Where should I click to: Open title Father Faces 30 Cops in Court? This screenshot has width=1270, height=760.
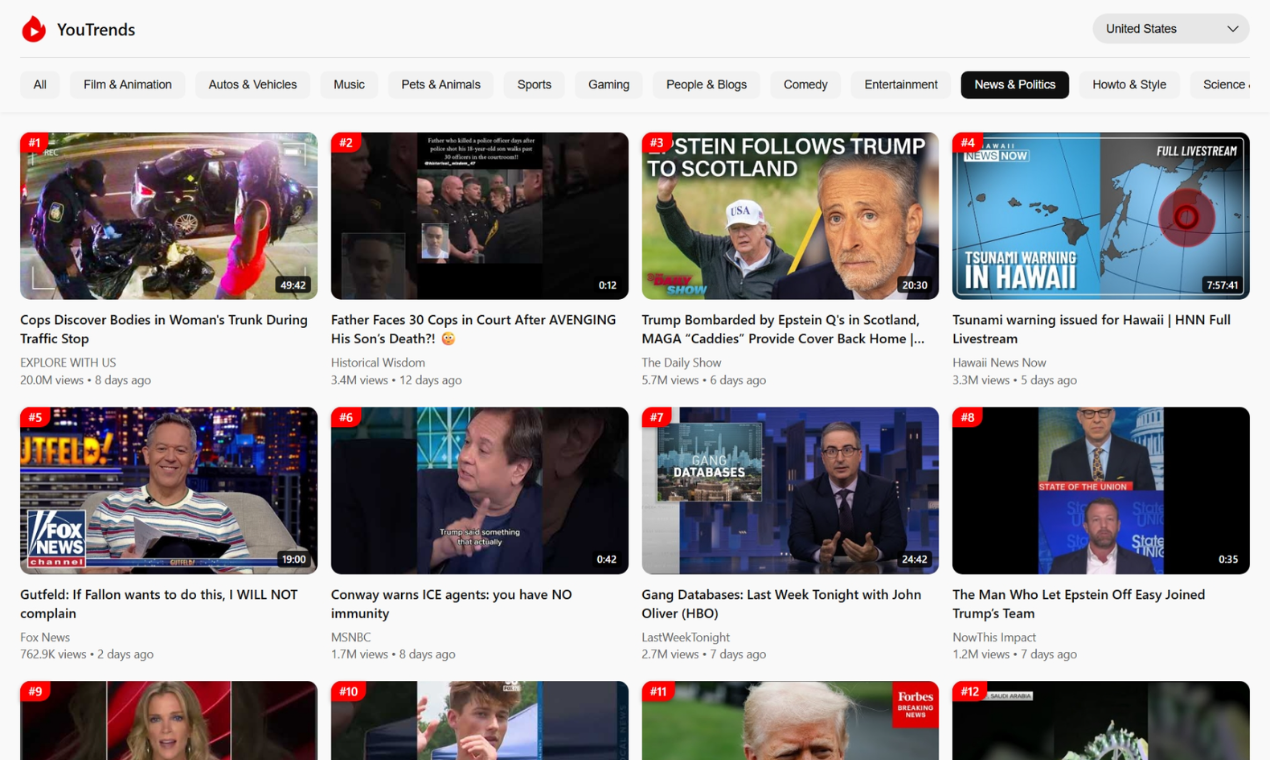pos(474,329)
